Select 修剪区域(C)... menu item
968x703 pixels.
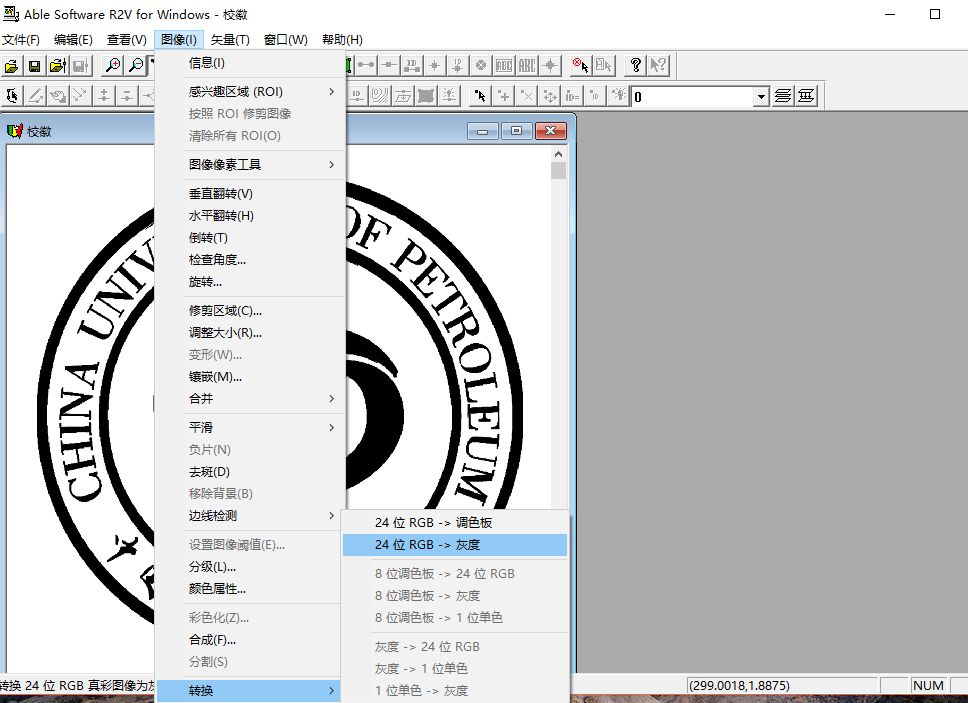250,310
